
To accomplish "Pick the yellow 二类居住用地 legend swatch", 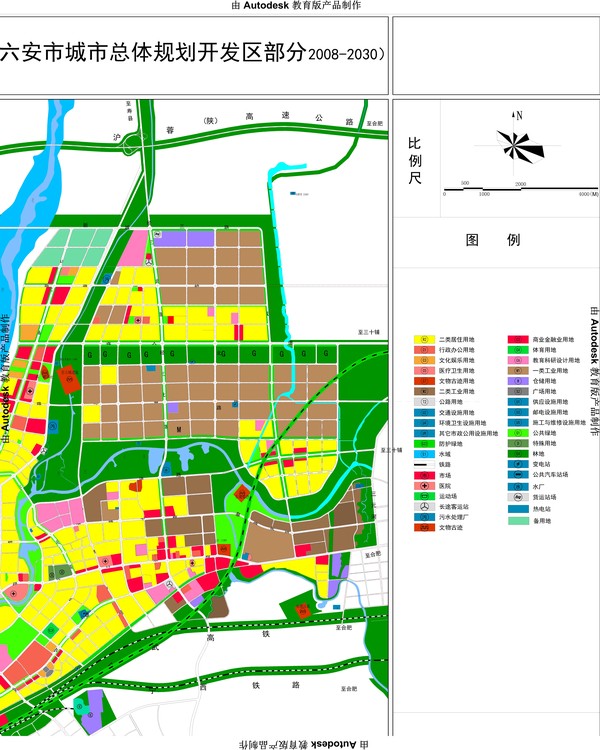I will (x=424, y=340).
